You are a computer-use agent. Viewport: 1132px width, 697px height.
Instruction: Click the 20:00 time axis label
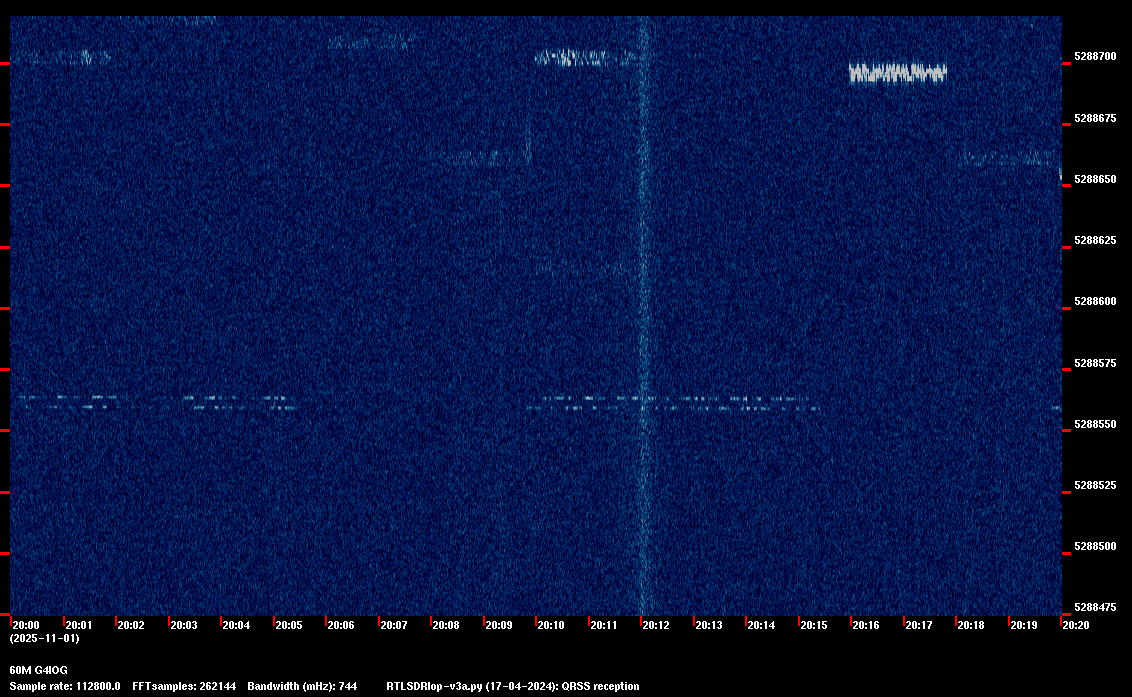26,625
